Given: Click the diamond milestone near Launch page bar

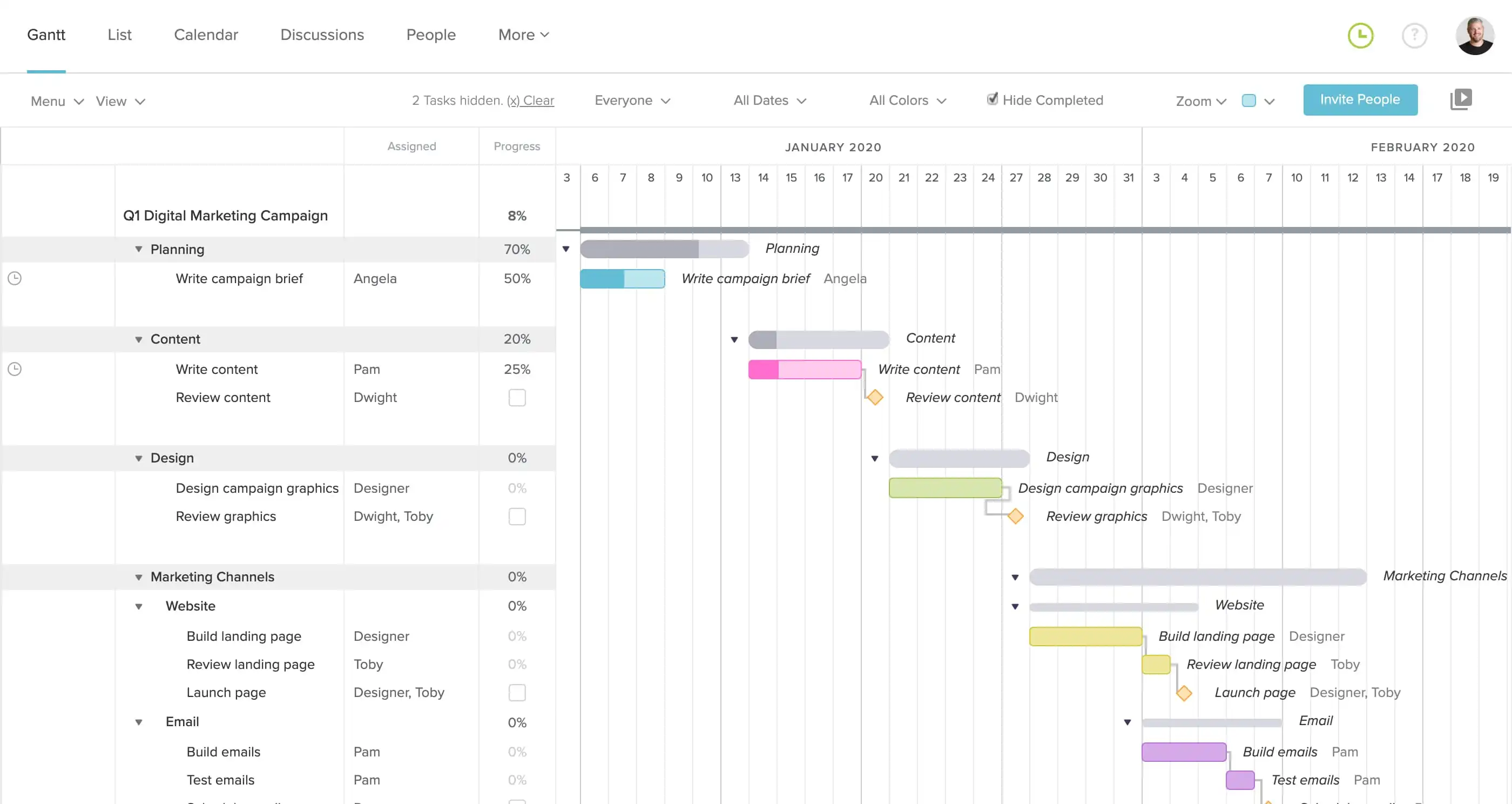Looking at the screenshot, I should tap(1184, 693).
